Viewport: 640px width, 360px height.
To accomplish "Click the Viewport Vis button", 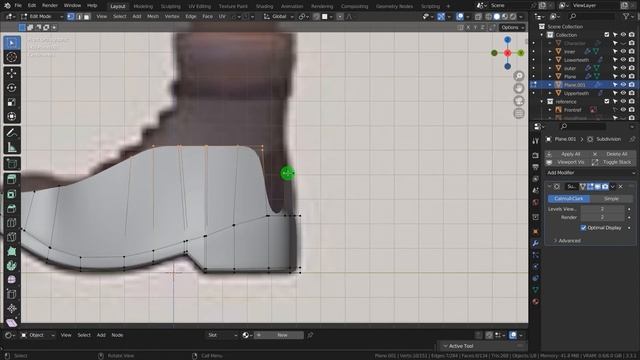I will pos(567,162).
